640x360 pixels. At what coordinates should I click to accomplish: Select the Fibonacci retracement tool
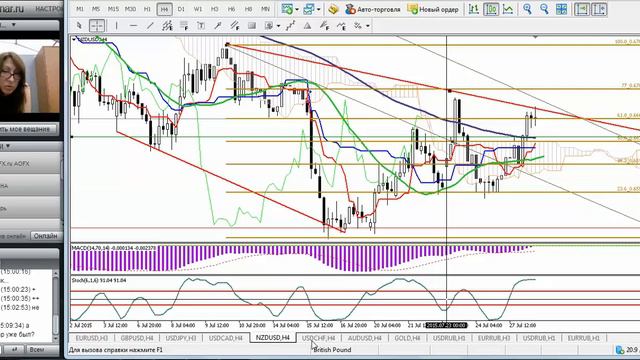[x=184, y=26]
